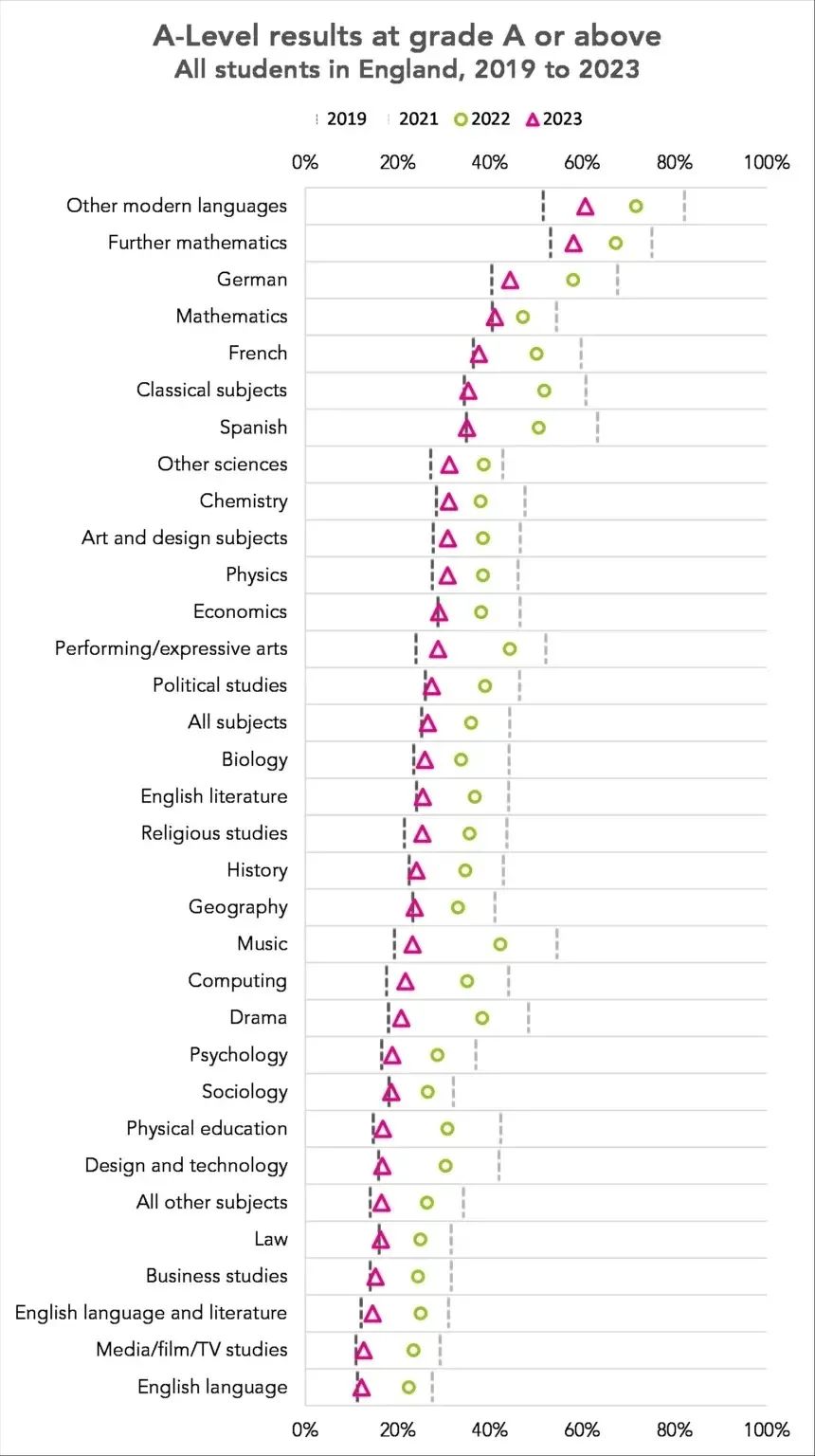Select the 2023 triangle marker for German
Viewport: 815px width, 1456px height.
[510, 280]
